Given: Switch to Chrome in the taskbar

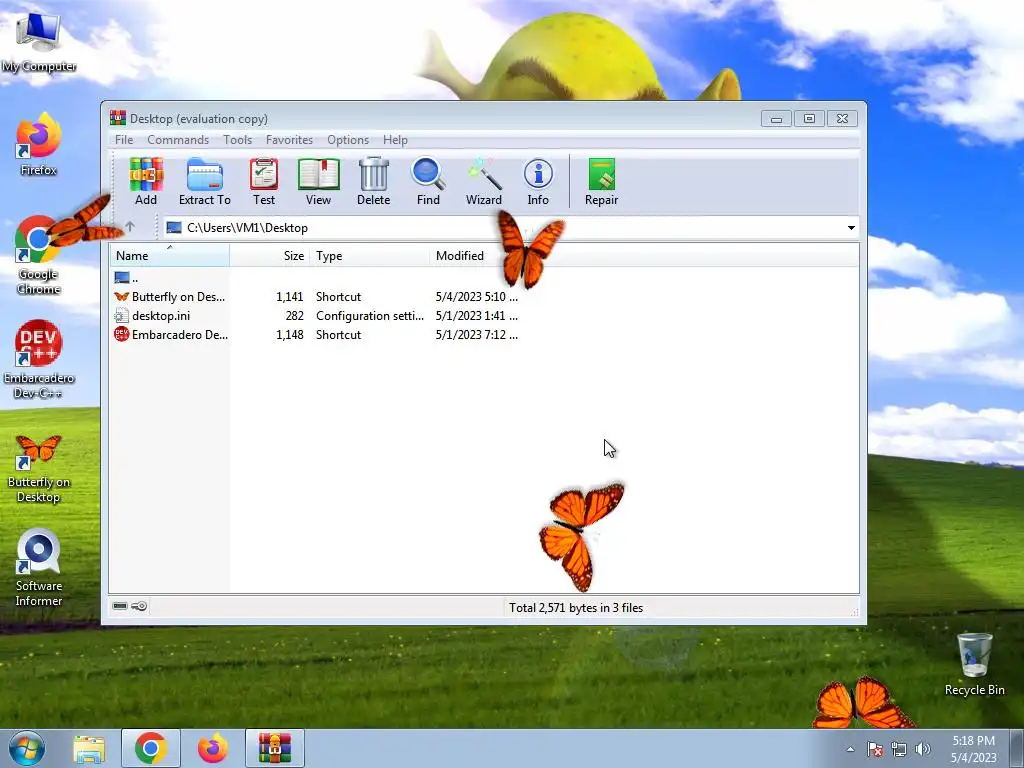Looking at the screenshot, I should (x=151, y=748).
